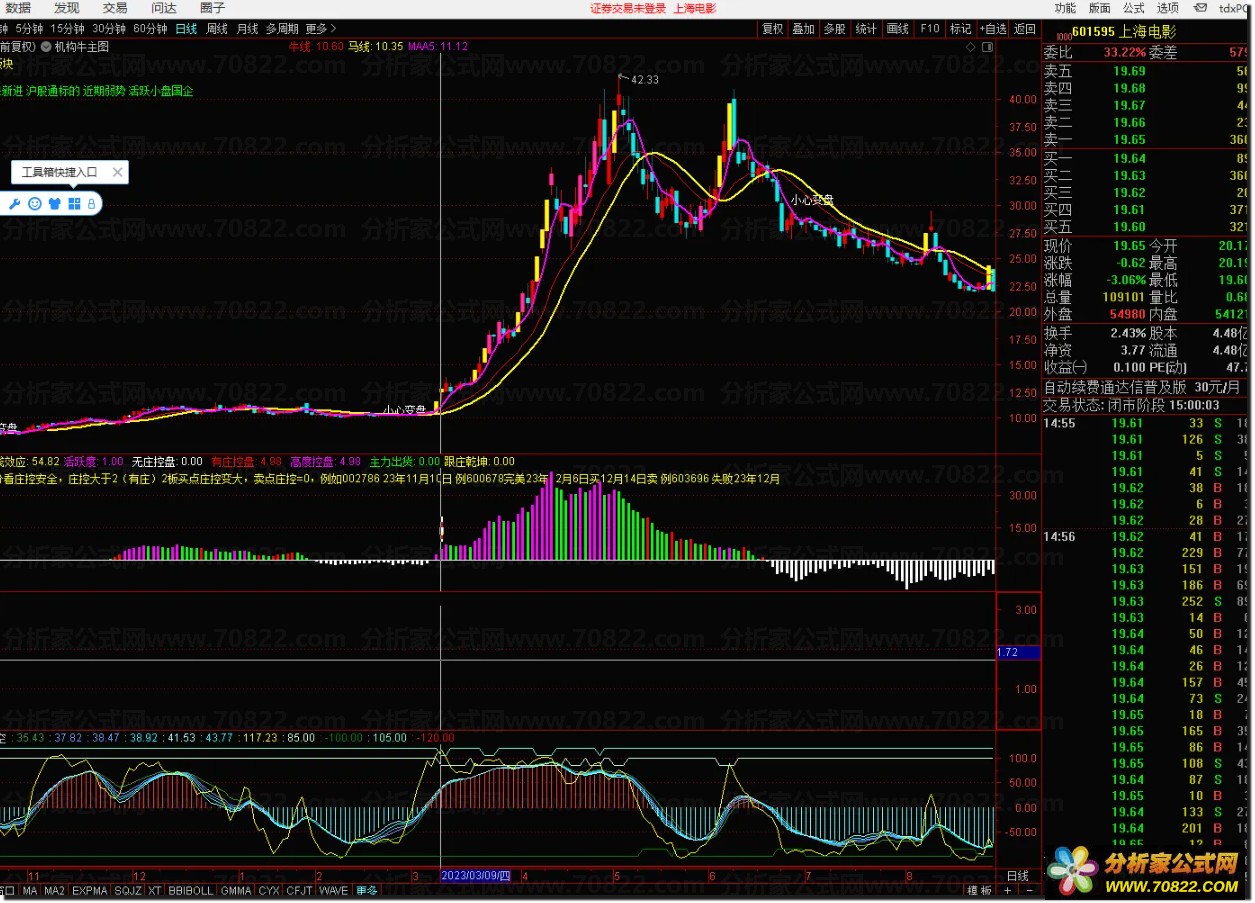
Task: Select the EXPMA indicator tab
Action: coord(90,890)
